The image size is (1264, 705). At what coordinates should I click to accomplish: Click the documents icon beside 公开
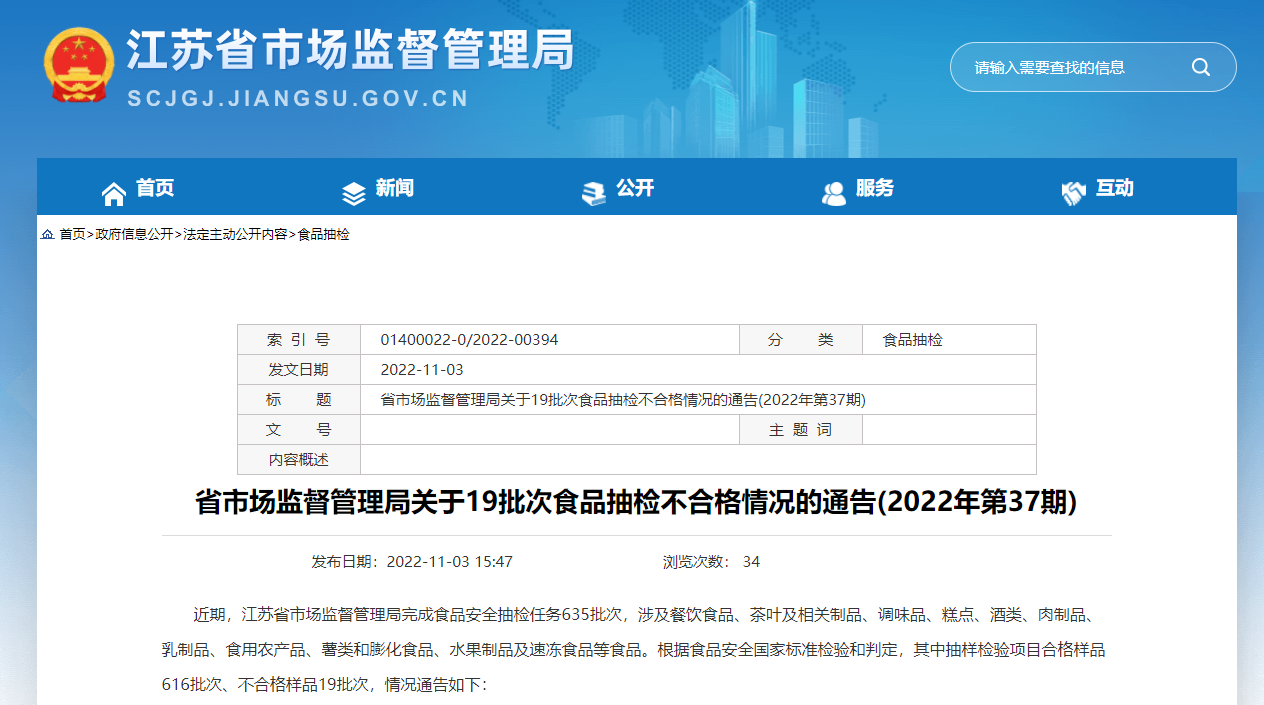594,192
